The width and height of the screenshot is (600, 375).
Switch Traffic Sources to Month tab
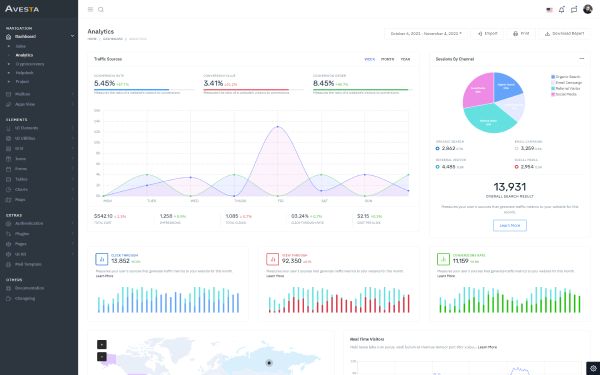pos(387,59)
